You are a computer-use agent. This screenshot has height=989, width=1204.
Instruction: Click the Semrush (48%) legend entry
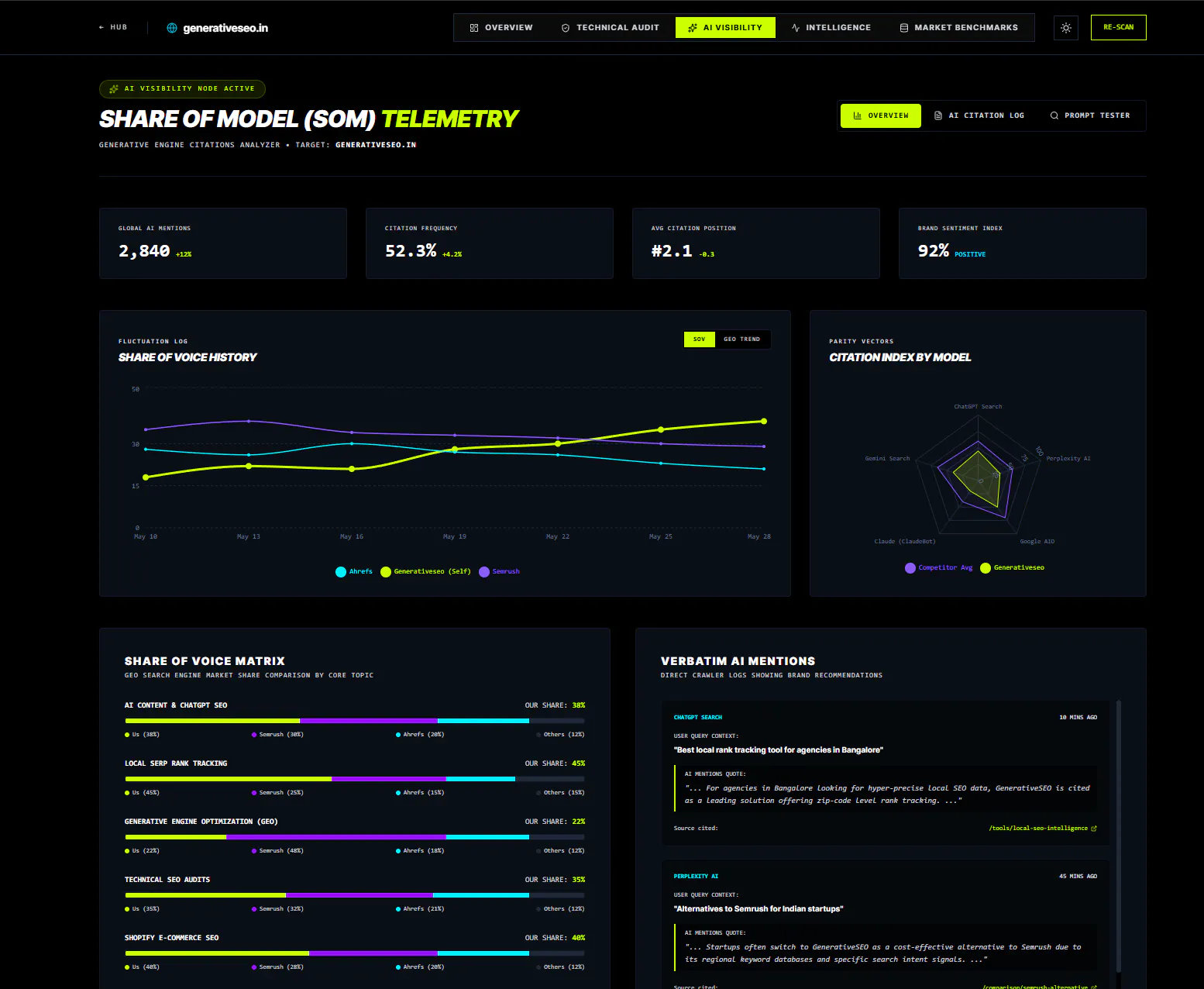click(277, 851)
